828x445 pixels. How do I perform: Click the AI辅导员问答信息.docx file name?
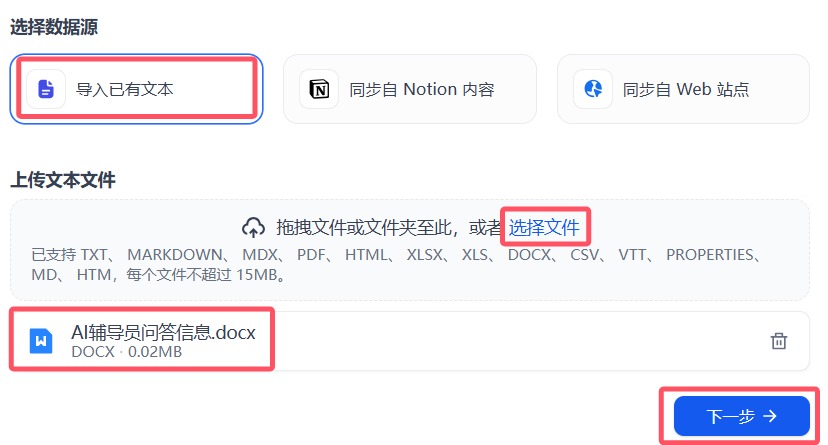pyautogui.click(x=163, y=333)
